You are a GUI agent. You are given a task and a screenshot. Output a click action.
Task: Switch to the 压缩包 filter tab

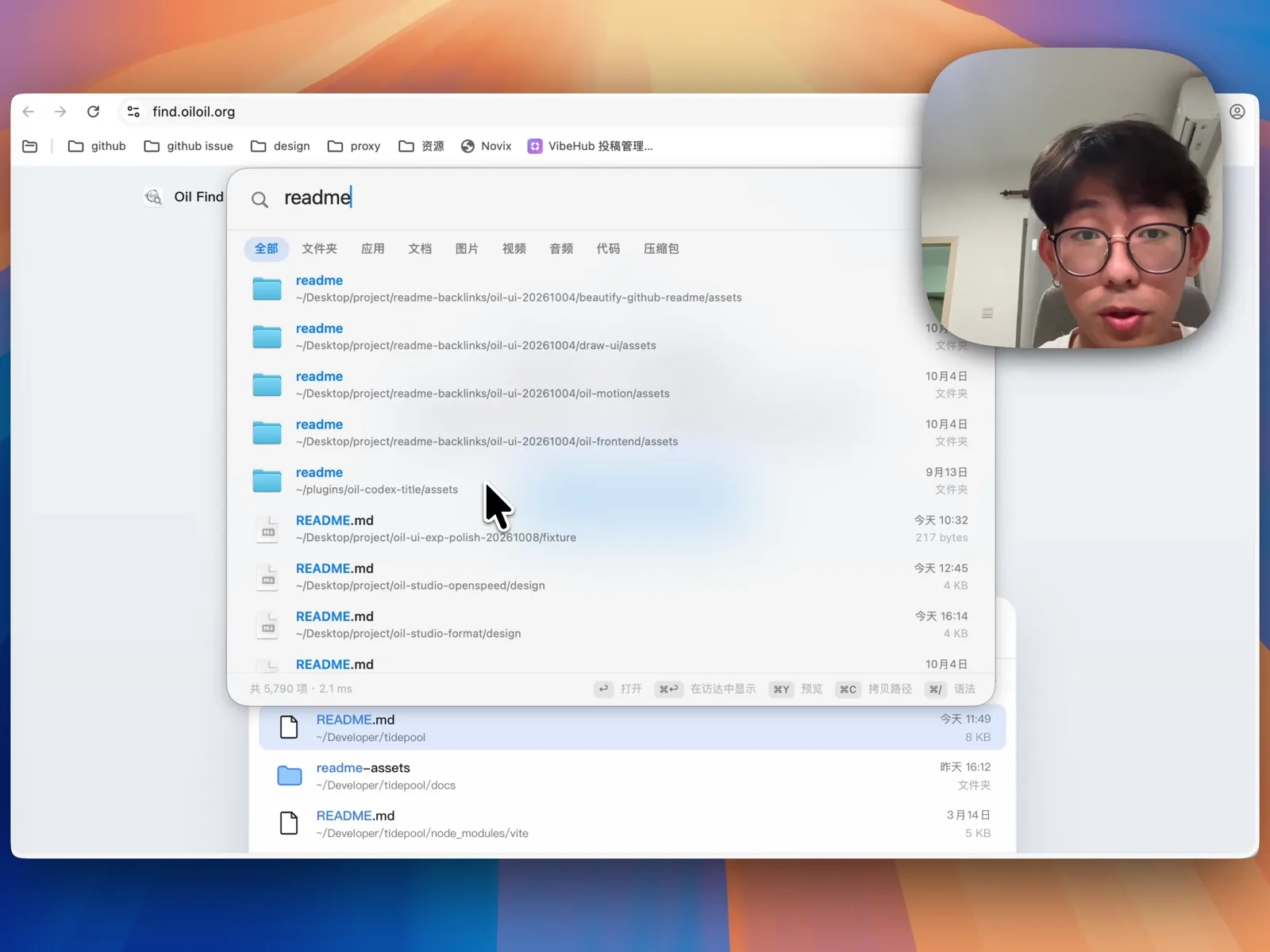[661, 248]
